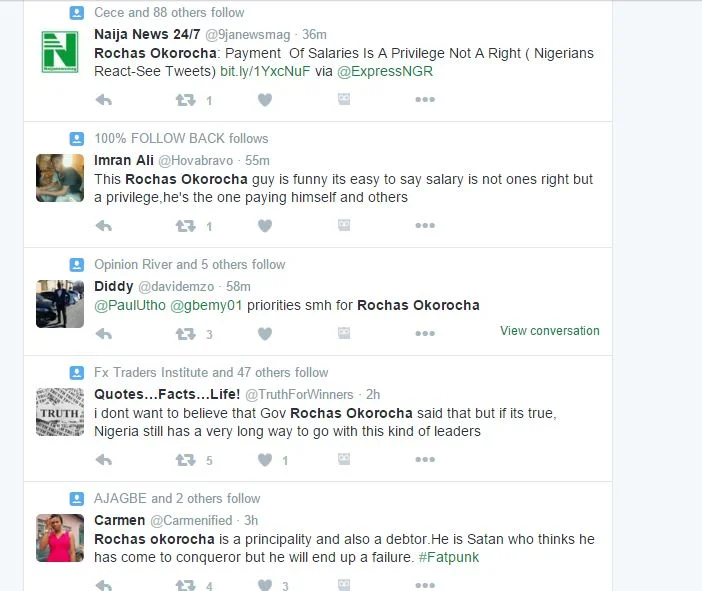Open the #Fatpunk hashtag
The height and width of the screenshot is (591, 702).
tap(449, 557)
